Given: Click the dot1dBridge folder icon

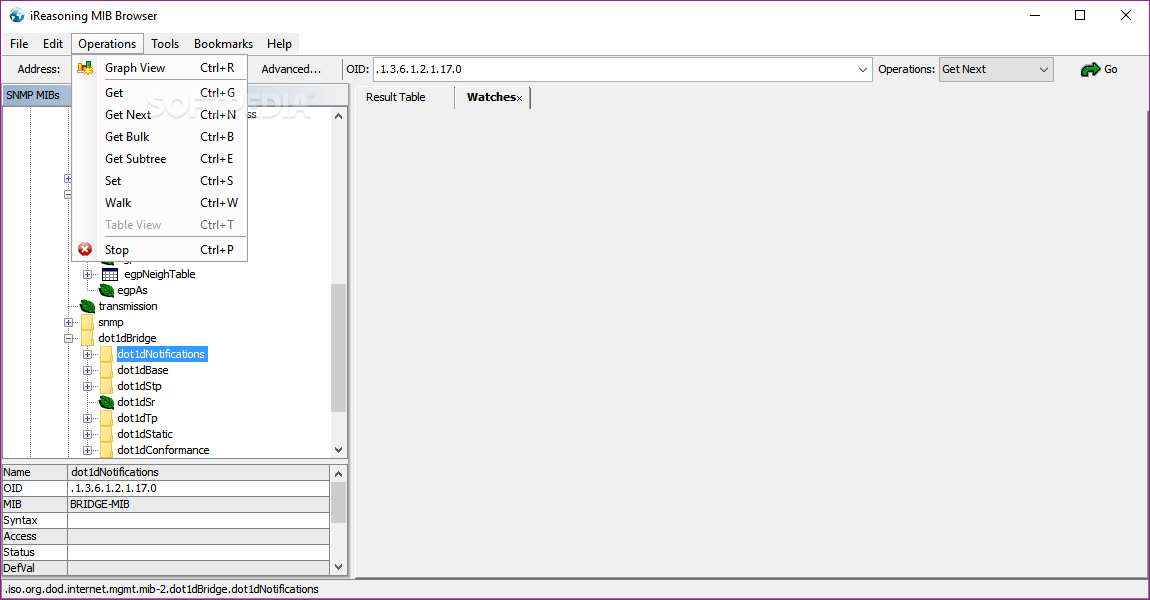Looking at the screenshot, I should 87,338.
